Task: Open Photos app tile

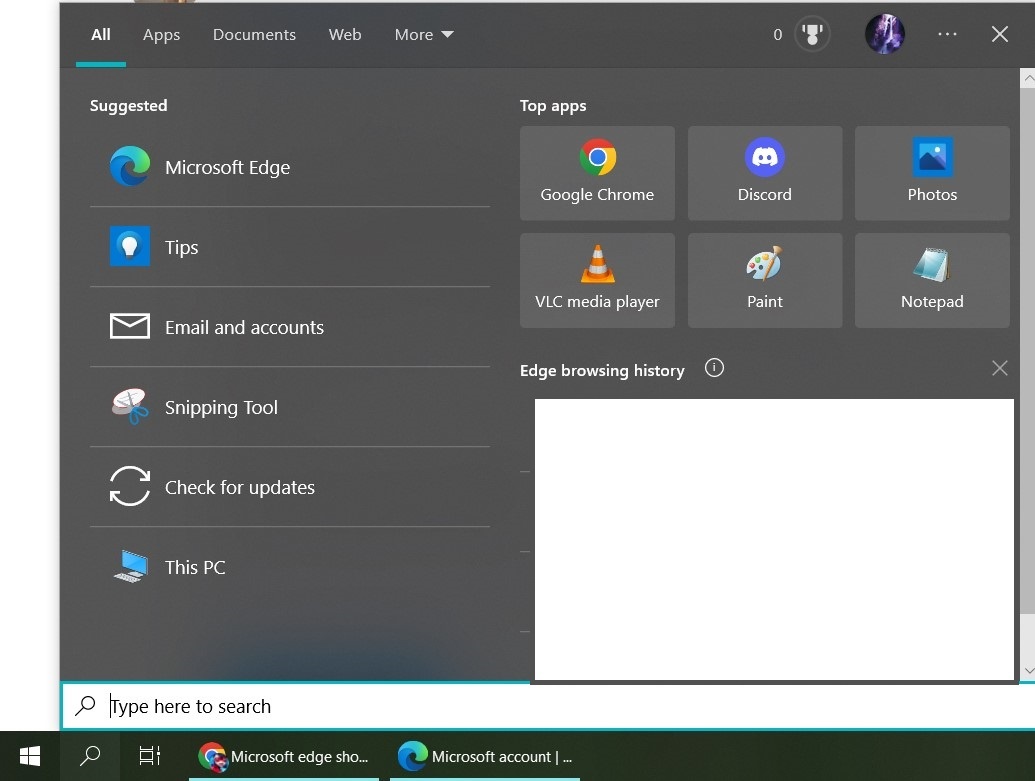Action: (932, 173)
